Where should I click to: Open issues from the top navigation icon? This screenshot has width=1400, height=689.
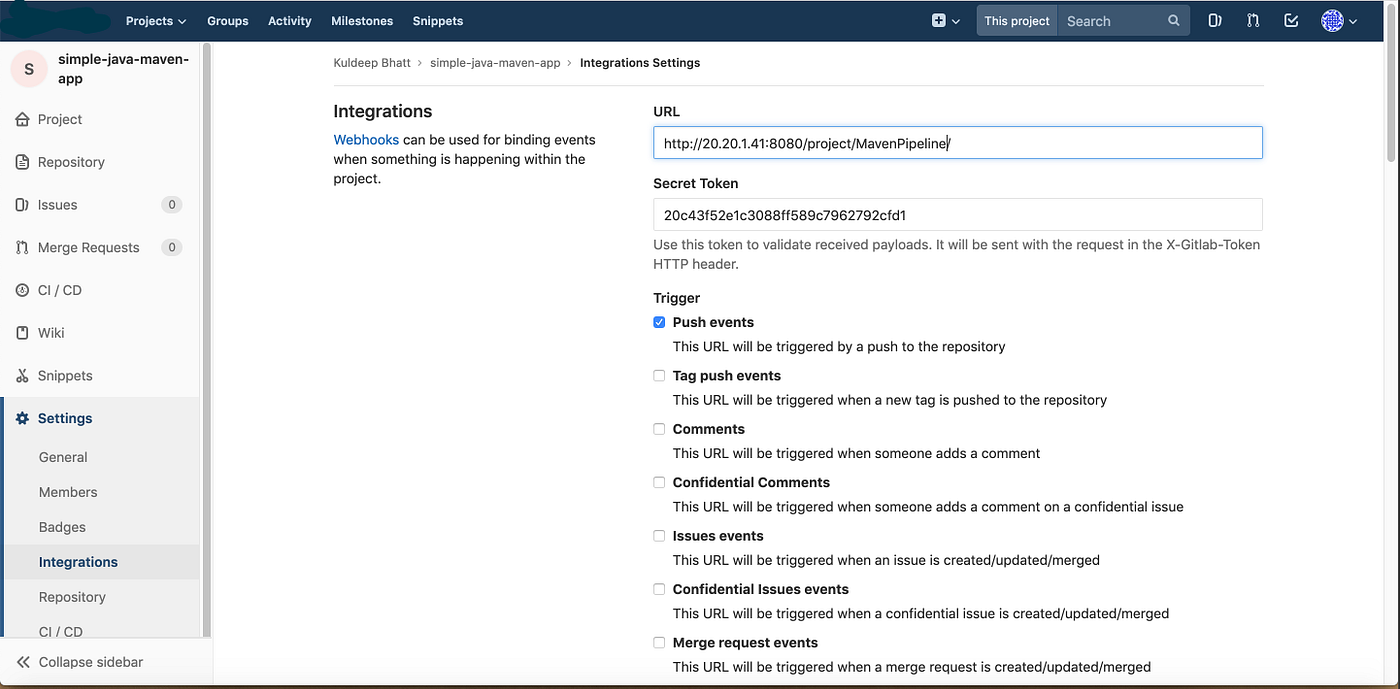(x=1214, y=20)
